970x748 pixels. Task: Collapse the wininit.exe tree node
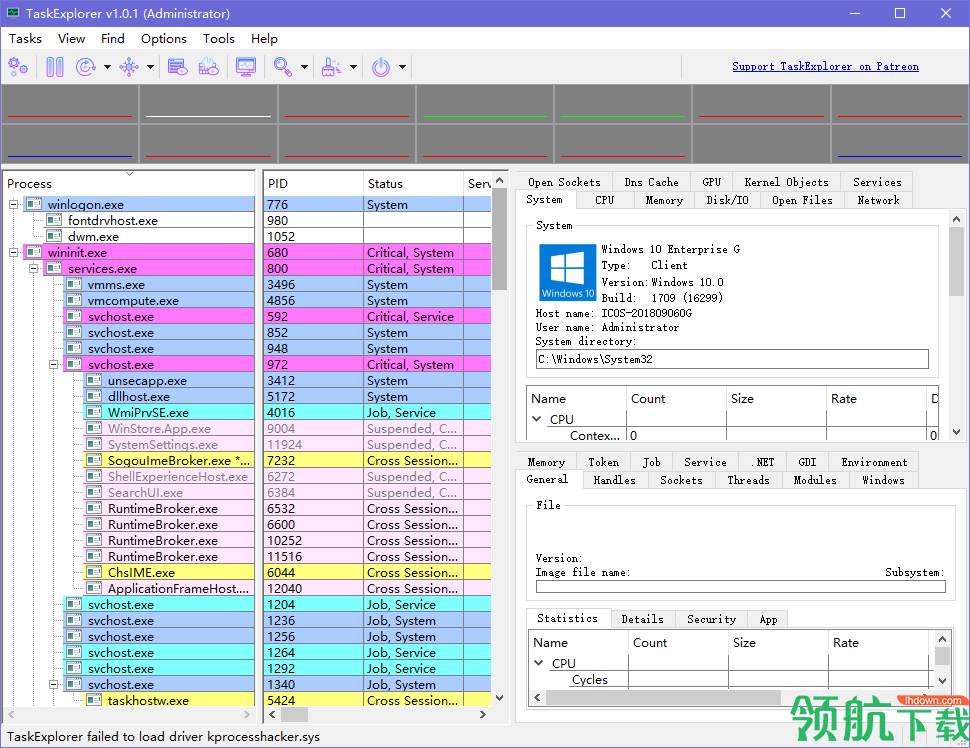click(14, 252)
